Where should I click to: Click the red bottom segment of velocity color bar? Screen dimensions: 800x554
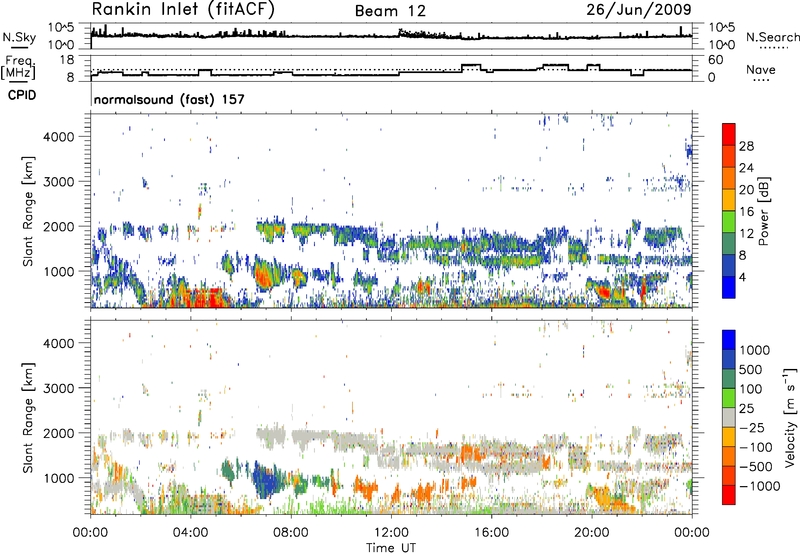[x=729, y=495]
